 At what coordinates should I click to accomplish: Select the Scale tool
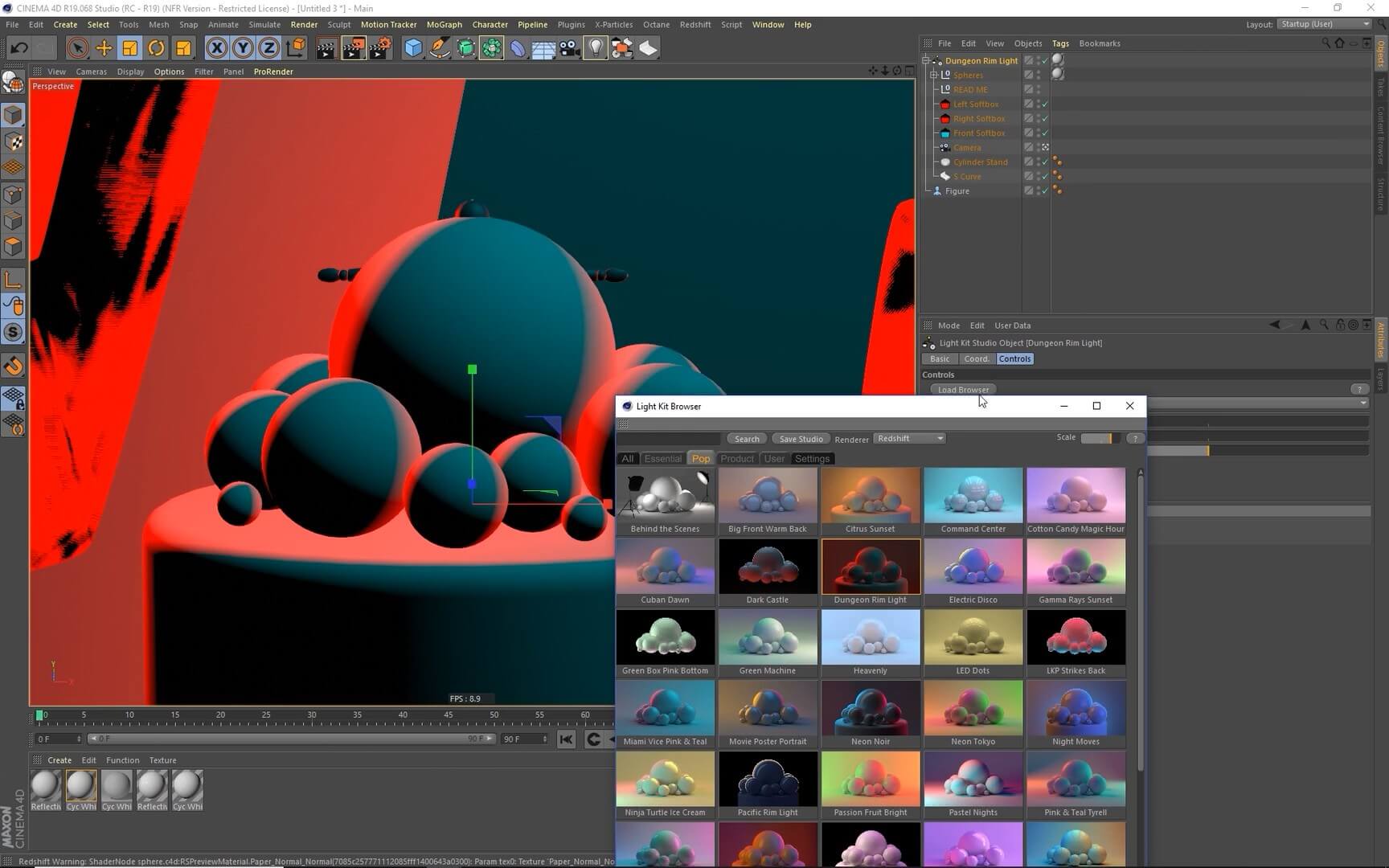[x=130, y=48]
